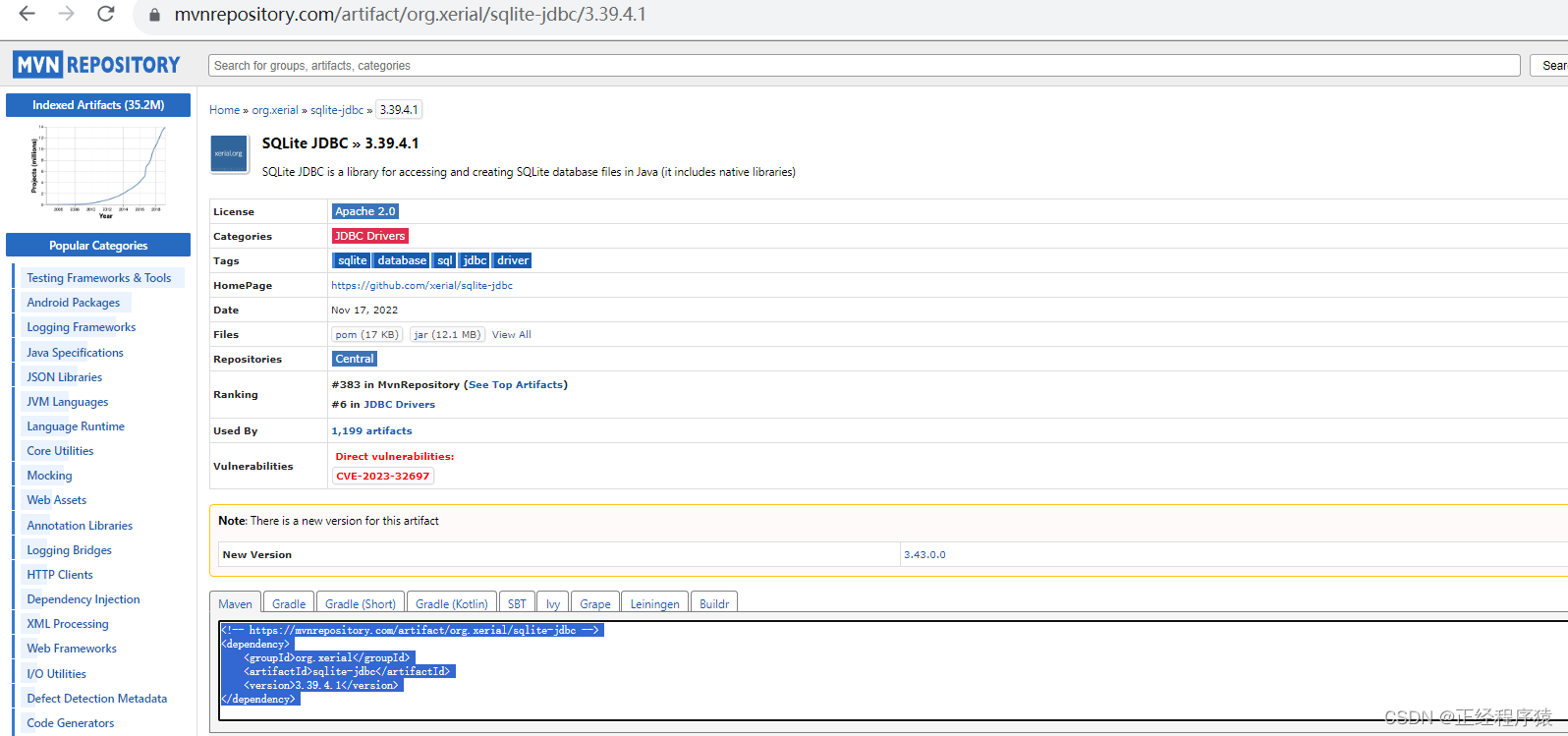Open JDBC Drivers ranking link
Viewport: 1568px width, 736px height.
point(399,404)
